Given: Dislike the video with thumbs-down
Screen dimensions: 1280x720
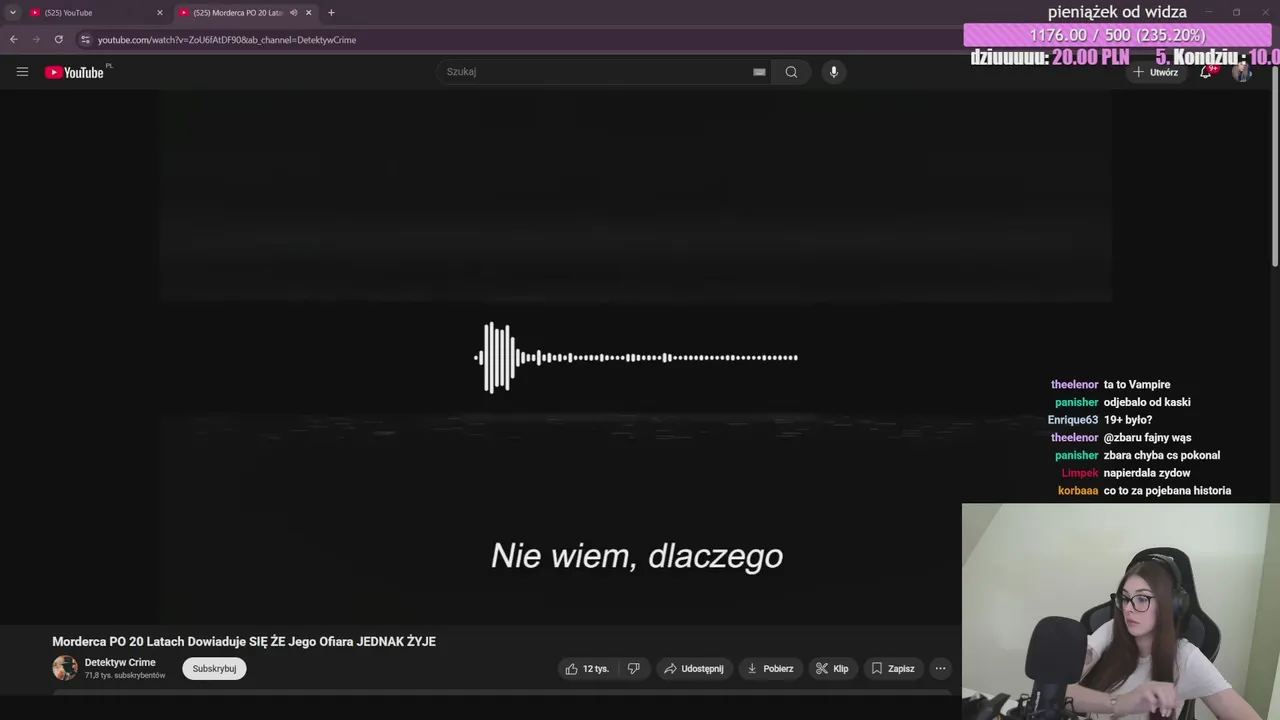Looking at the screenshot, I should pyautogui.click(x=634, y=669).
